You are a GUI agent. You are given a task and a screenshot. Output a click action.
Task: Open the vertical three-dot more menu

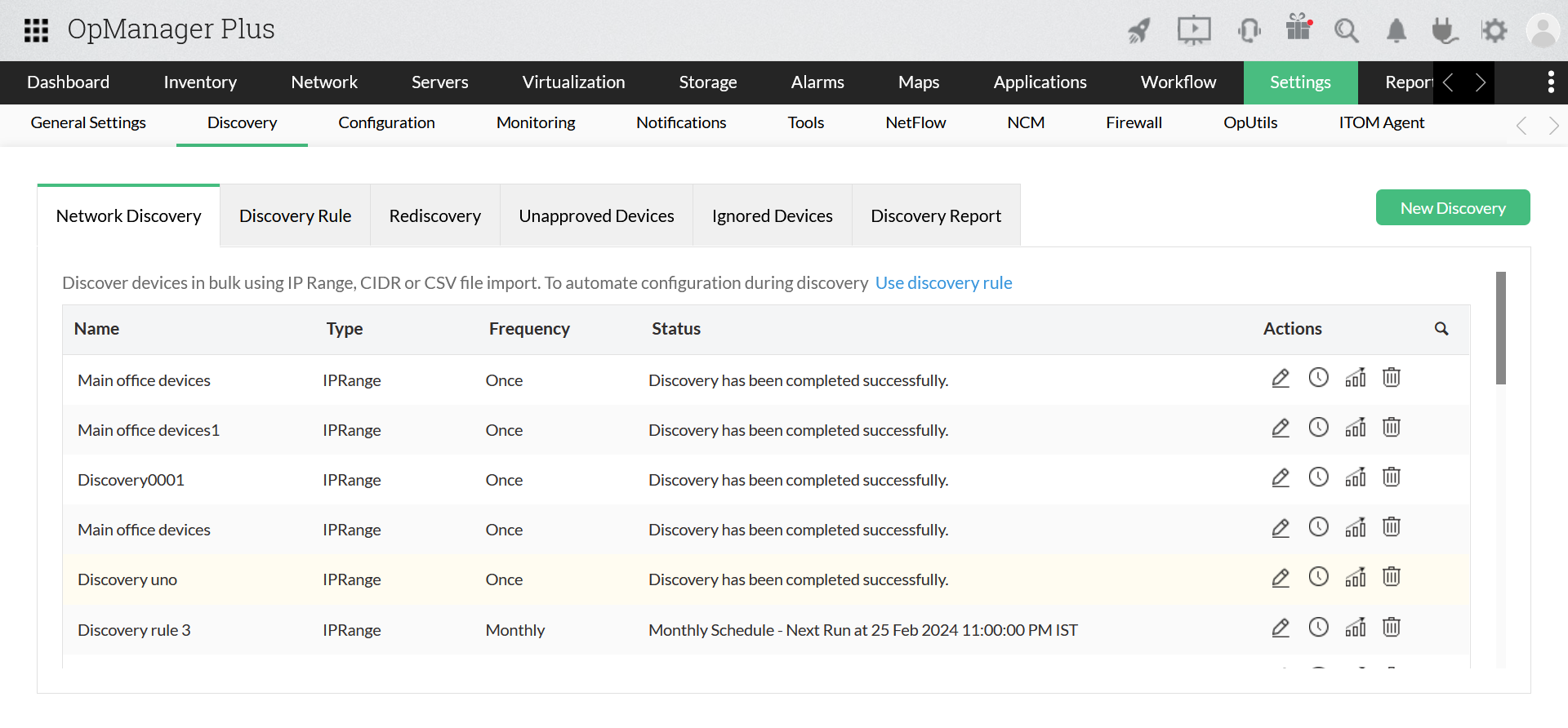coord(1550,82)
